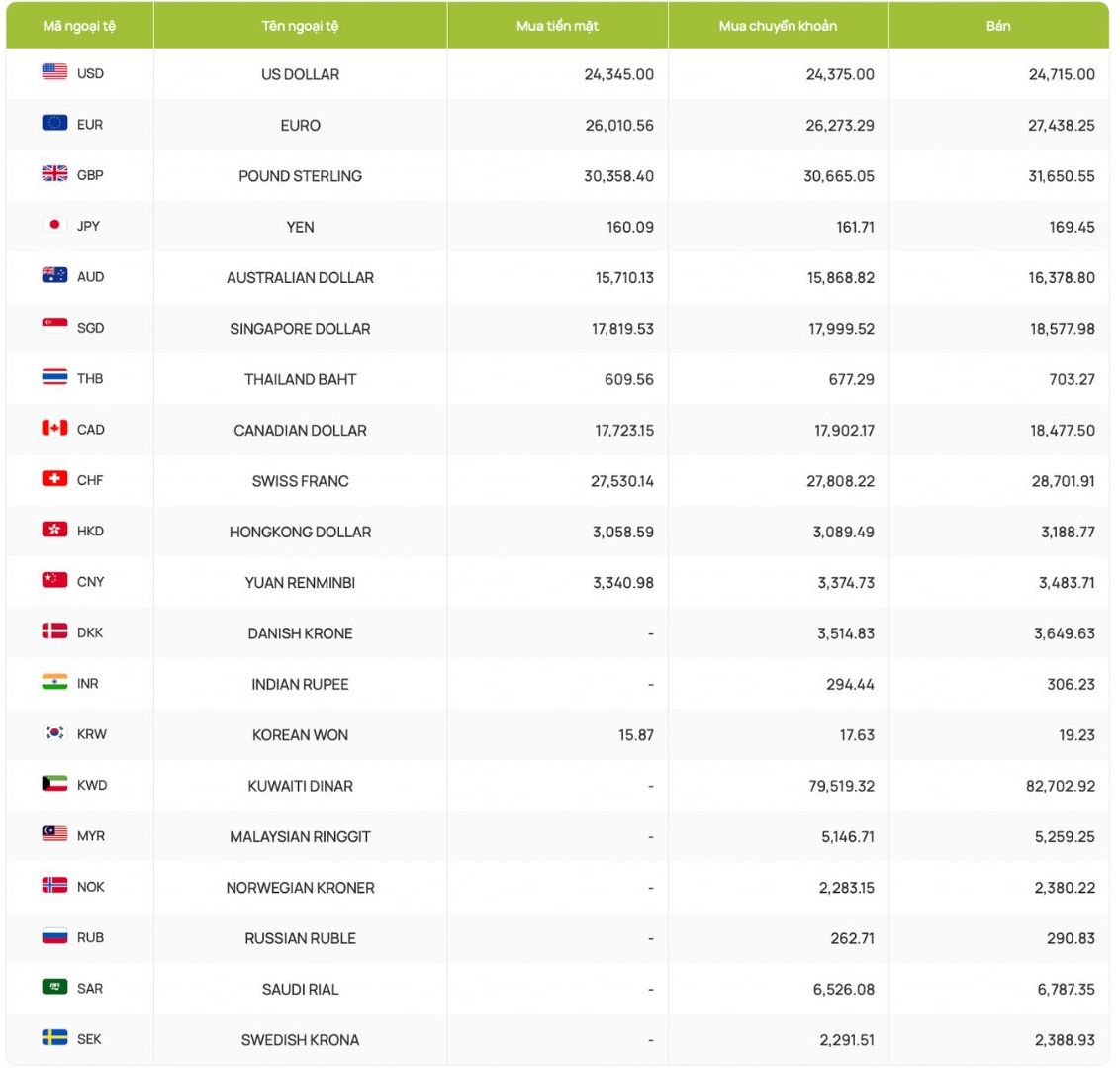Click the Swedish flag beside SEK

pos(54,1038)
